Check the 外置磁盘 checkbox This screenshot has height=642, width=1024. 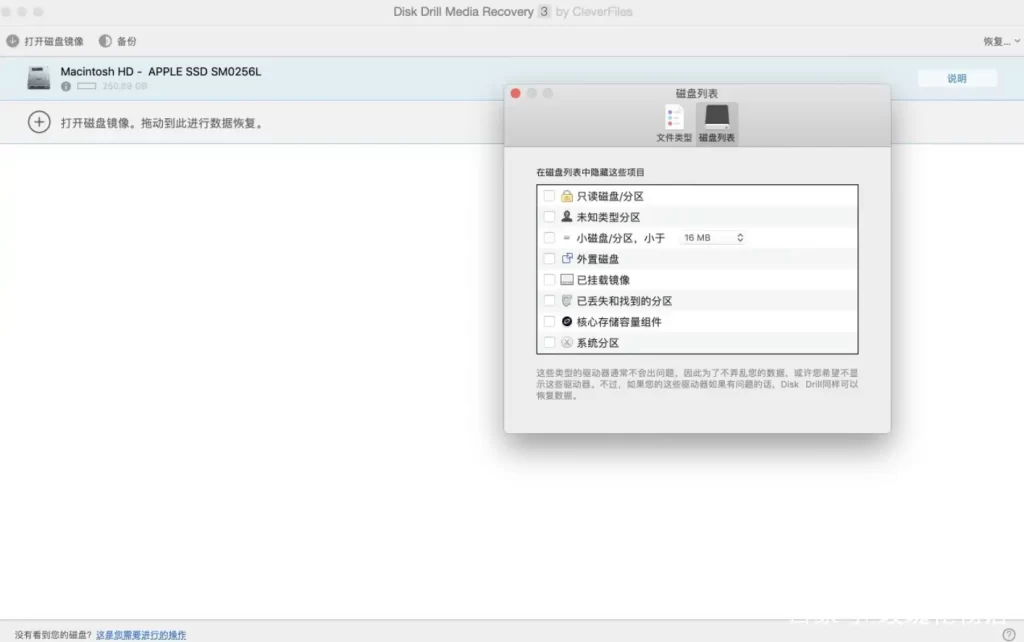[549, 259]
